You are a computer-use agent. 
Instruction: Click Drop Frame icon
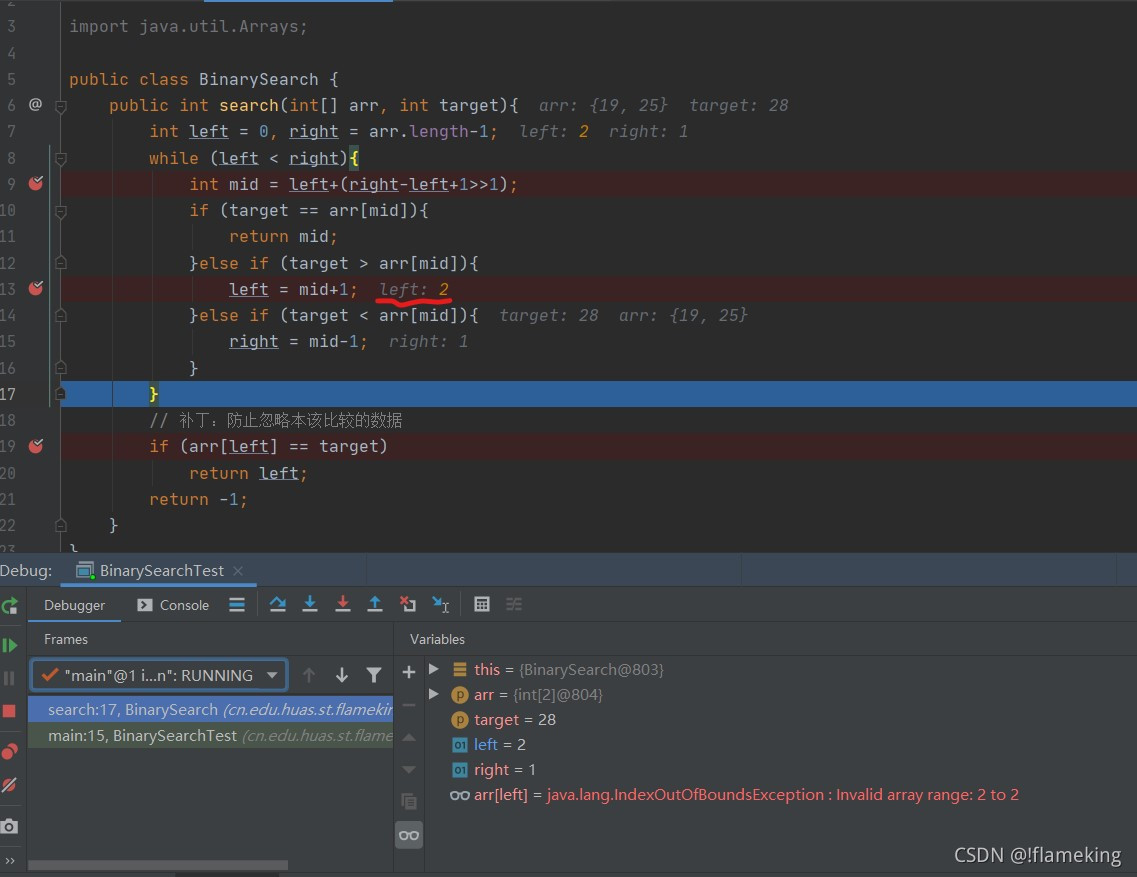coord(408,604)
